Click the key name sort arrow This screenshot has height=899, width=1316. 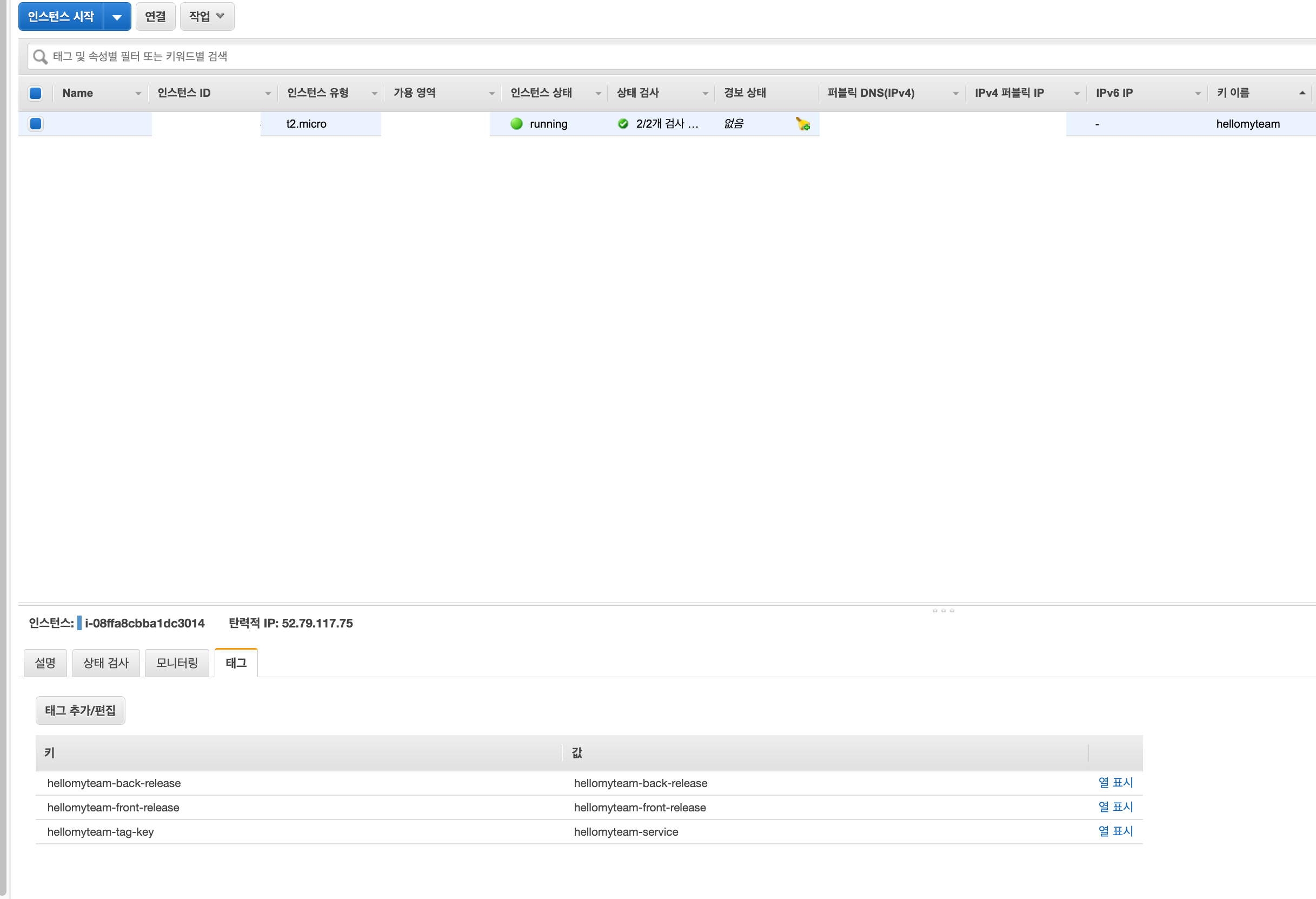(1302, 93)
